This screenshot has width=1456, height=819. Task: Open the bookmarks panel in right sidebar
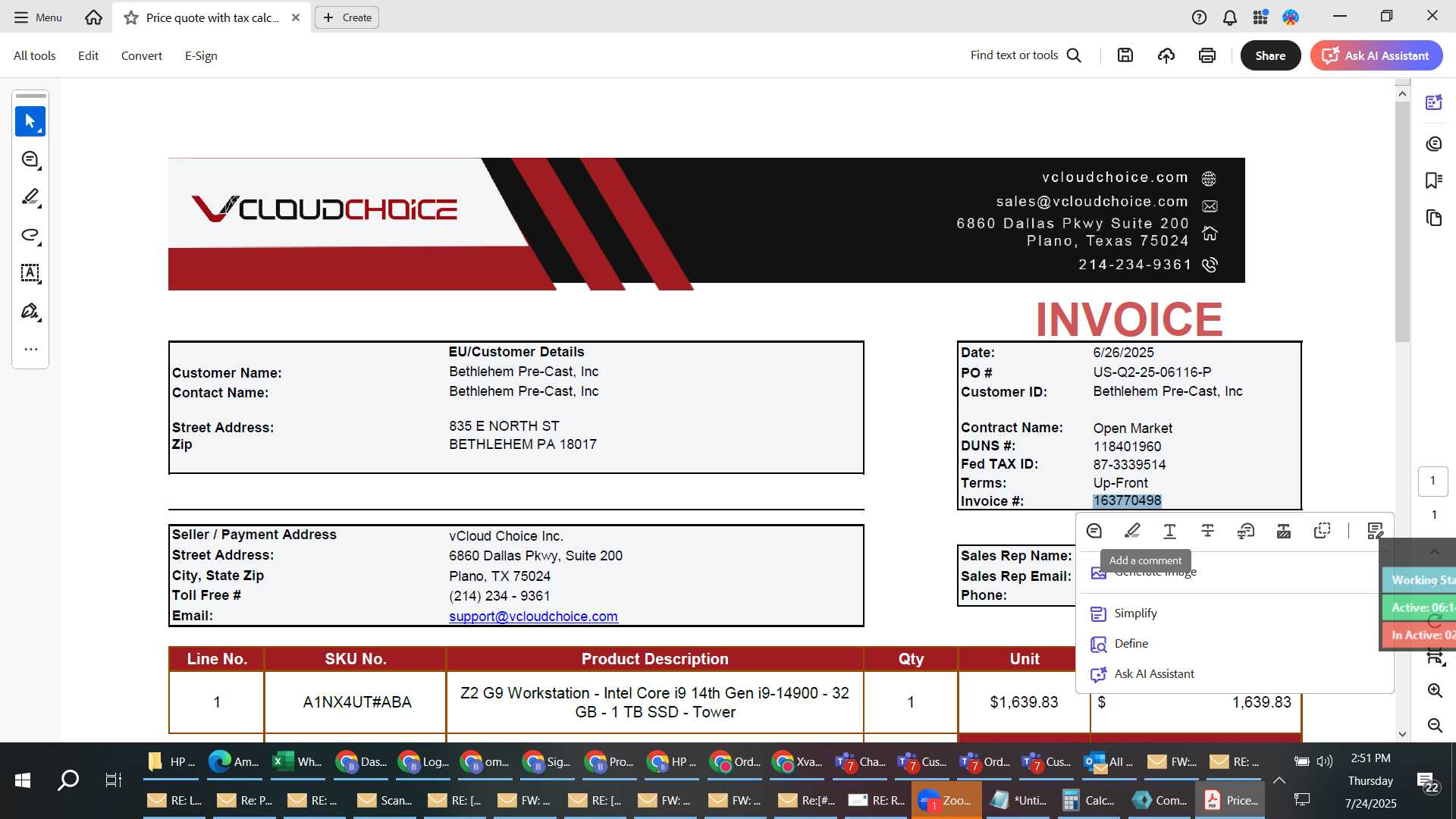(x=1433, y=180)
